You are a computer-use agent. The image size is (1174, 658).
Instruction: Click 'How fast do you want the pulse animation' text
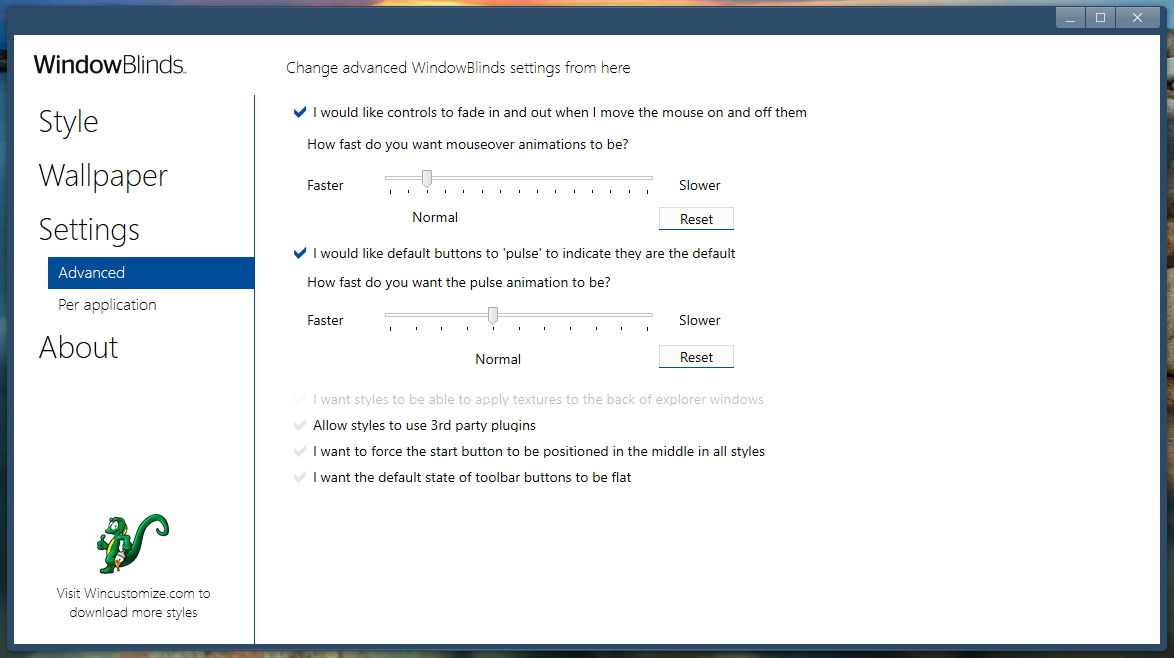click(x=459, y=282)
